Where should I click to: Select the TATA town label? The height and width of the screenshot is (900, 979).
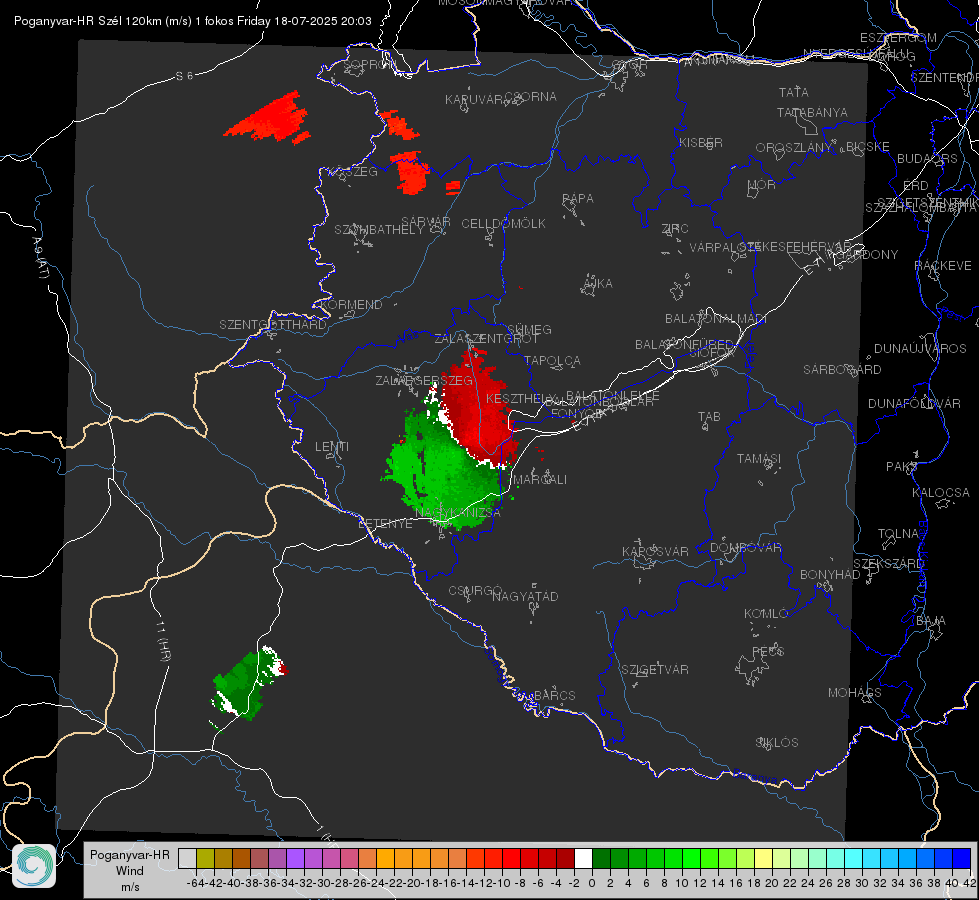(794, 92)
